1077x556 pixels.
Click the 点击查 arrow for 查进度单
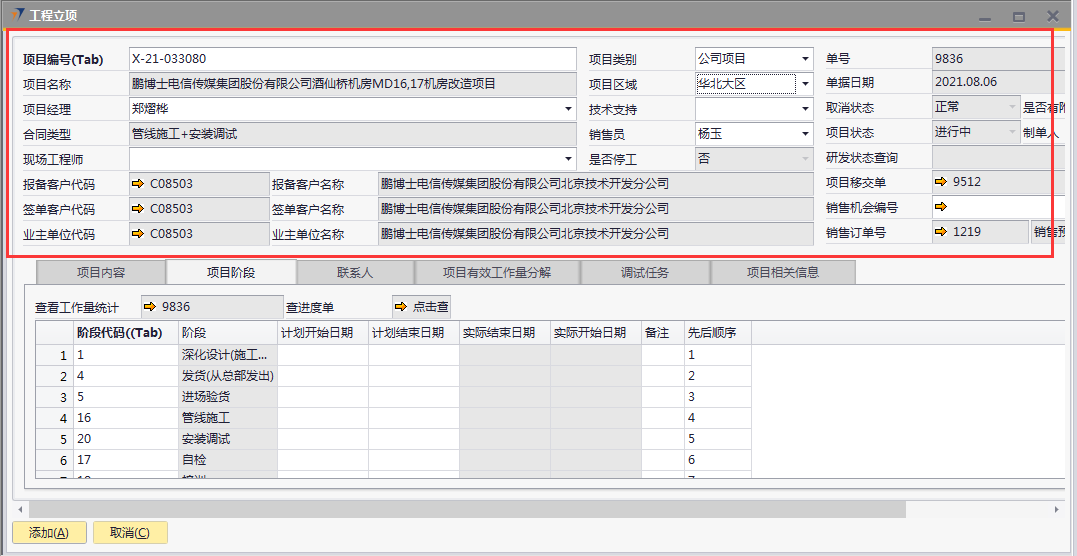pyautogui.click(x=400, y=307)
